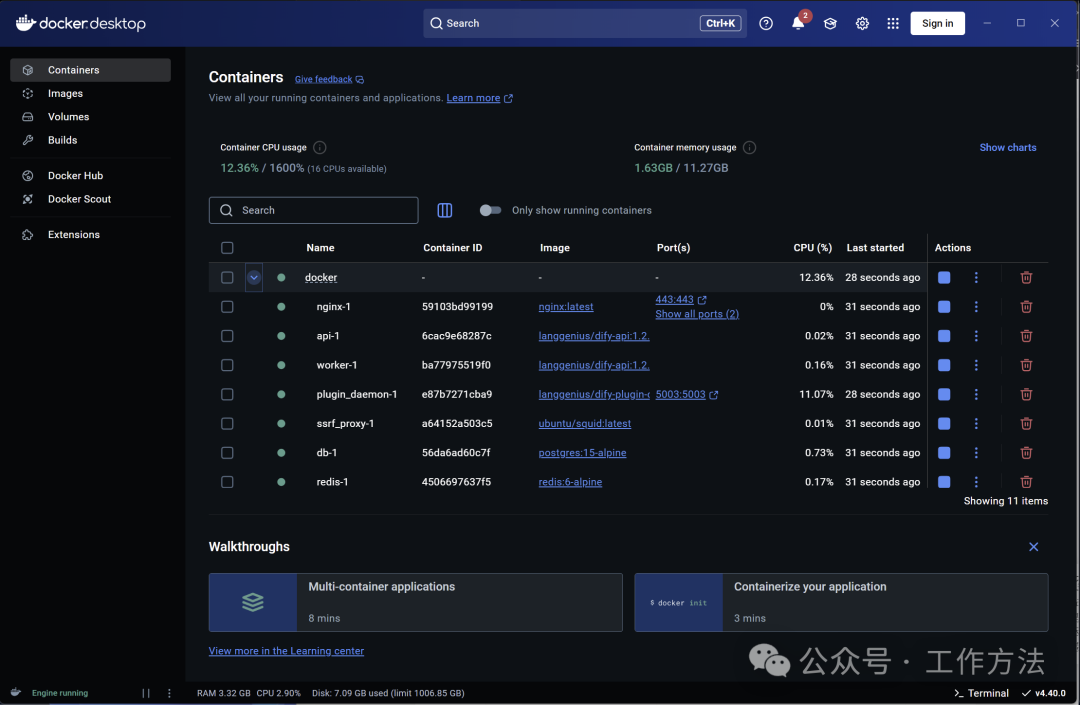Image resolution: width=1080 pixels, height=705 pixels.
Task: Open the nginx:latest image link
Action: pos(565,307)
